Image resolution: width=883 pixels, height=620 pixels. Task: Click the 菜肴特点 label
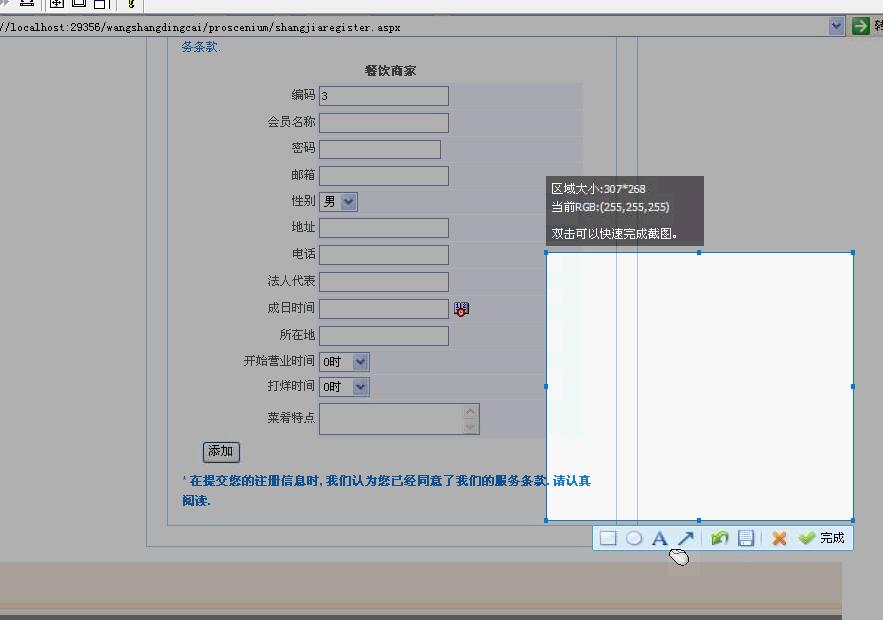(291, 417)
